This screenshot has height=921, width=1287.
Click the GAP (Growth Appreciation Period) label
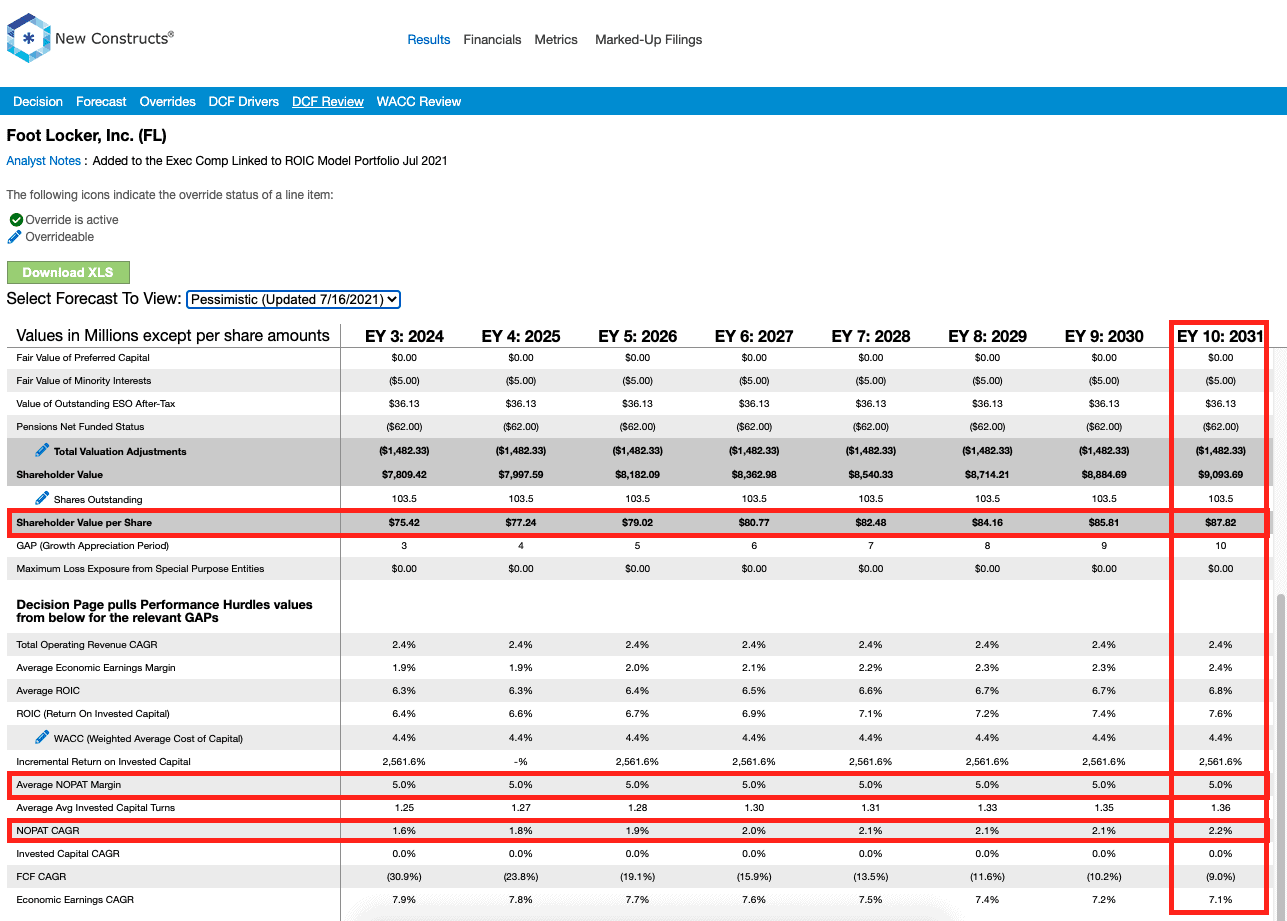click(x=93, y=546)
